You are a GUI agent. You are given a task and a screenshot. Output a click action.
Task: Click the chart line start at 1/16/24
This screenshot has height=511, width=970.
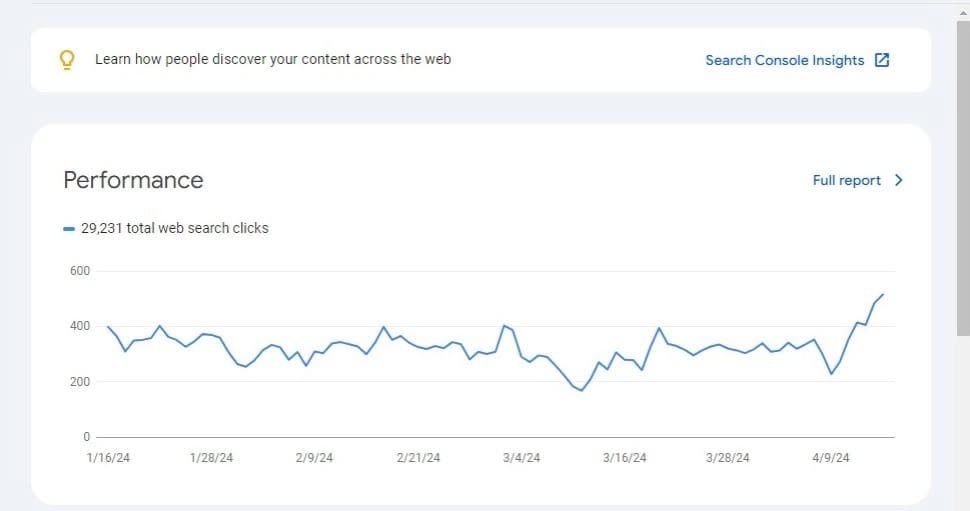108,327
